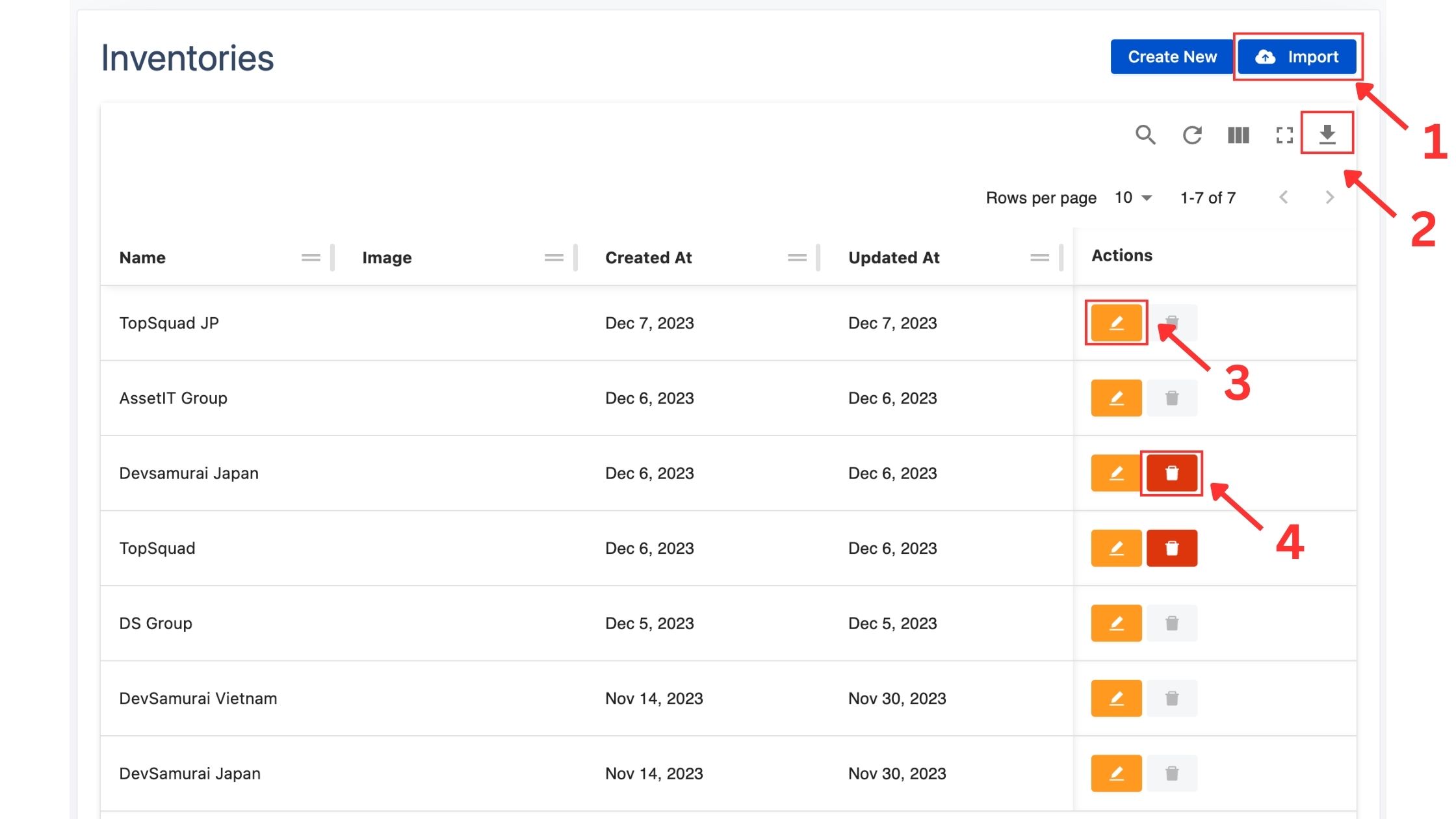This screenshot has width=1456, height=819.
Task: Sort by the Name column header
Action: [x=142, y=257]
